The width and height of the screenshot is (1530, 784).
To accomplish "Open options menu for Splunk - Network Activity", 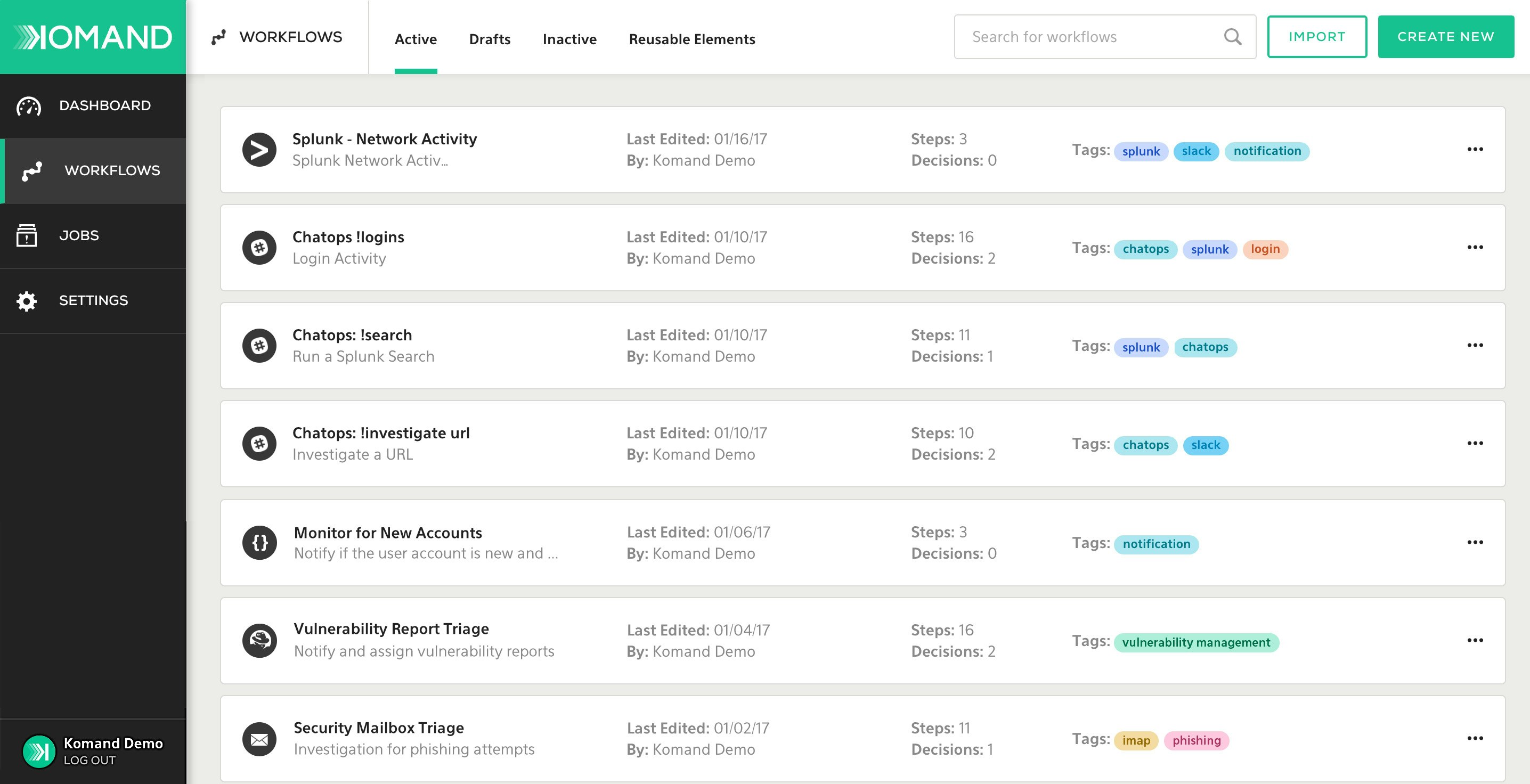I will (1475, 149).
